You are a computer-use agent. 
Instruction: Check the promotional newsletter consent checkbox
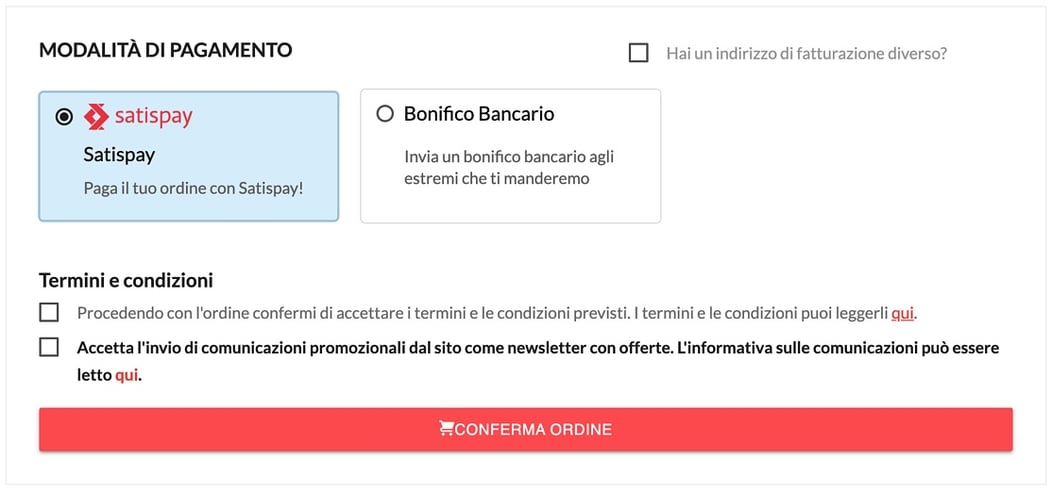click(x=49, y=348)
